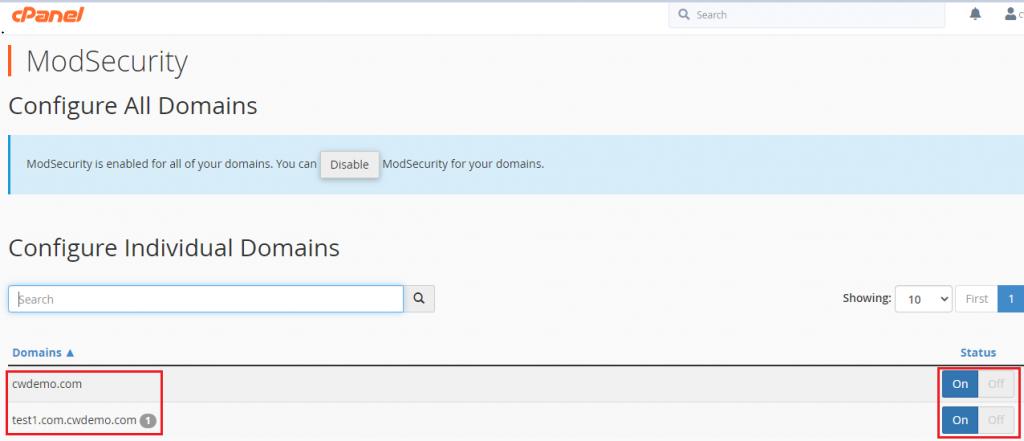Screen dimensions: 1024x441
Task: Click the top header Search field
Action: 807,15
